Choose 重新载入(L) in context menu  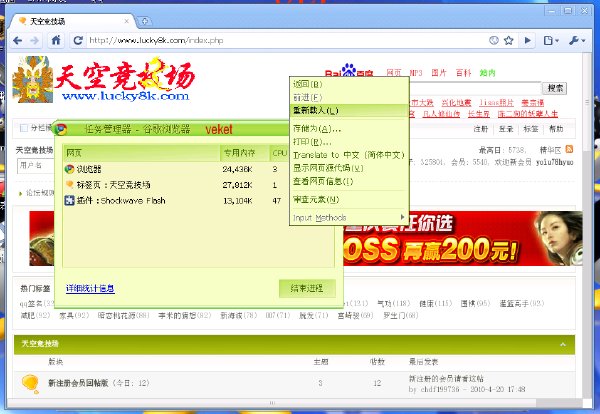click(x=349, y=111)
